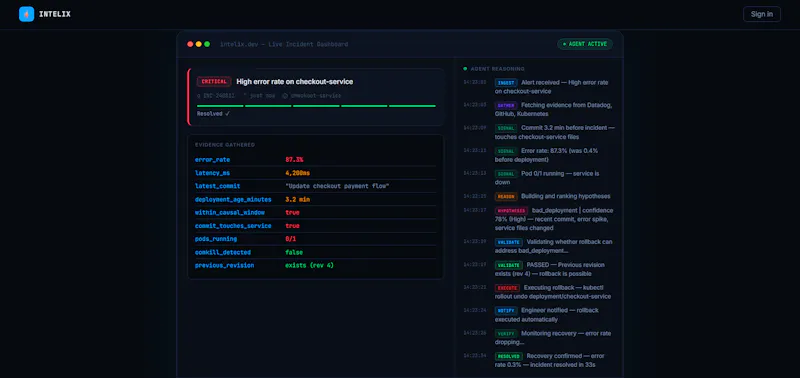The height and width of the screenshot is (378, 800).
Task: Click the last green progress segment
Action: 412,106
